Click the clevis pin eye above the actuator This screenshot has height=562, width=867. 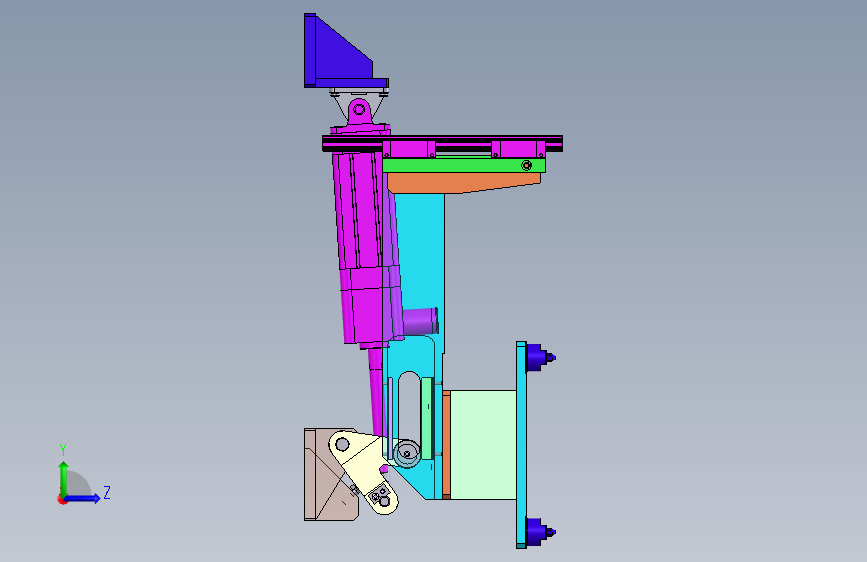click(x=359, y=110)
